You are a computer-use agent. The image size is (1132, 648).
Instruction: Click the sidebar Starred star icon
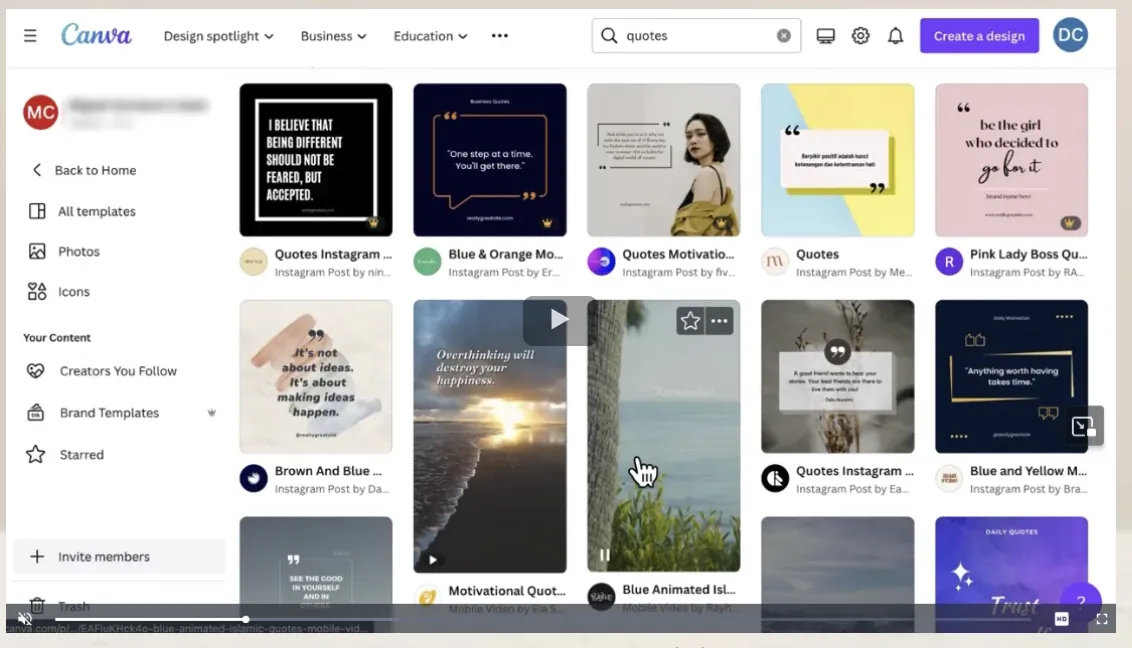tap(35, 454)
